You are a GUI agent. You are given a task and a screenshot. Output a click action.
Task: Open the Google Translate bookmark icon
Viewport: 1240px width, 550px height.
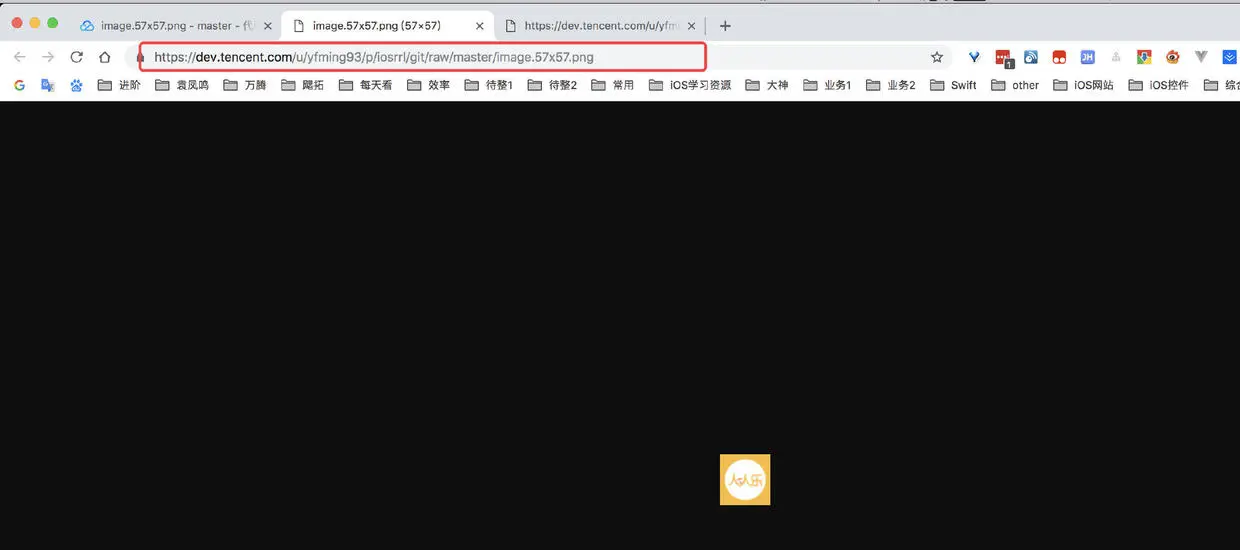[48, 85]
